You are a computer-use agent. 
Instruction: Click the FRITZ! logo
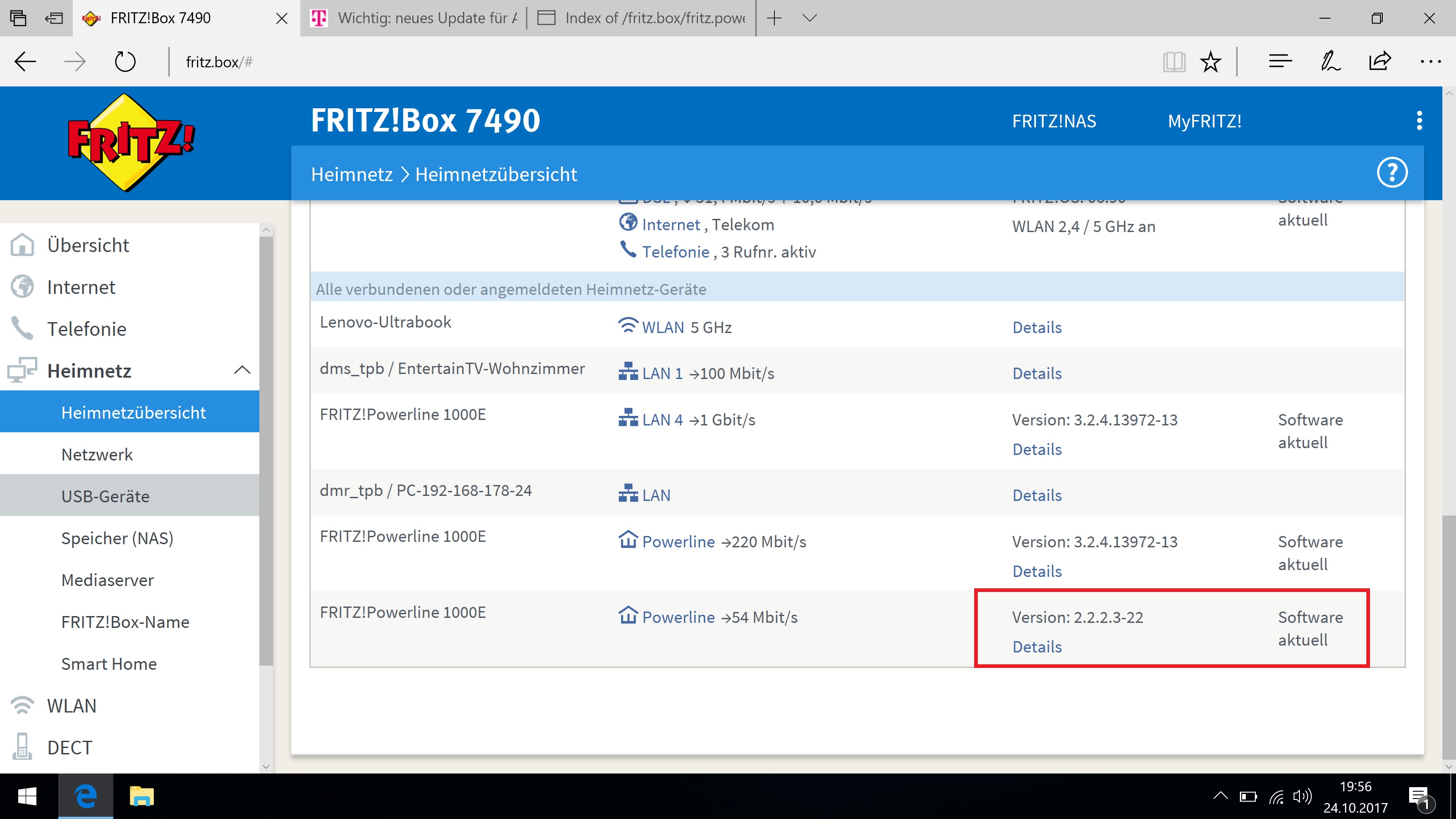click(131, 142)
